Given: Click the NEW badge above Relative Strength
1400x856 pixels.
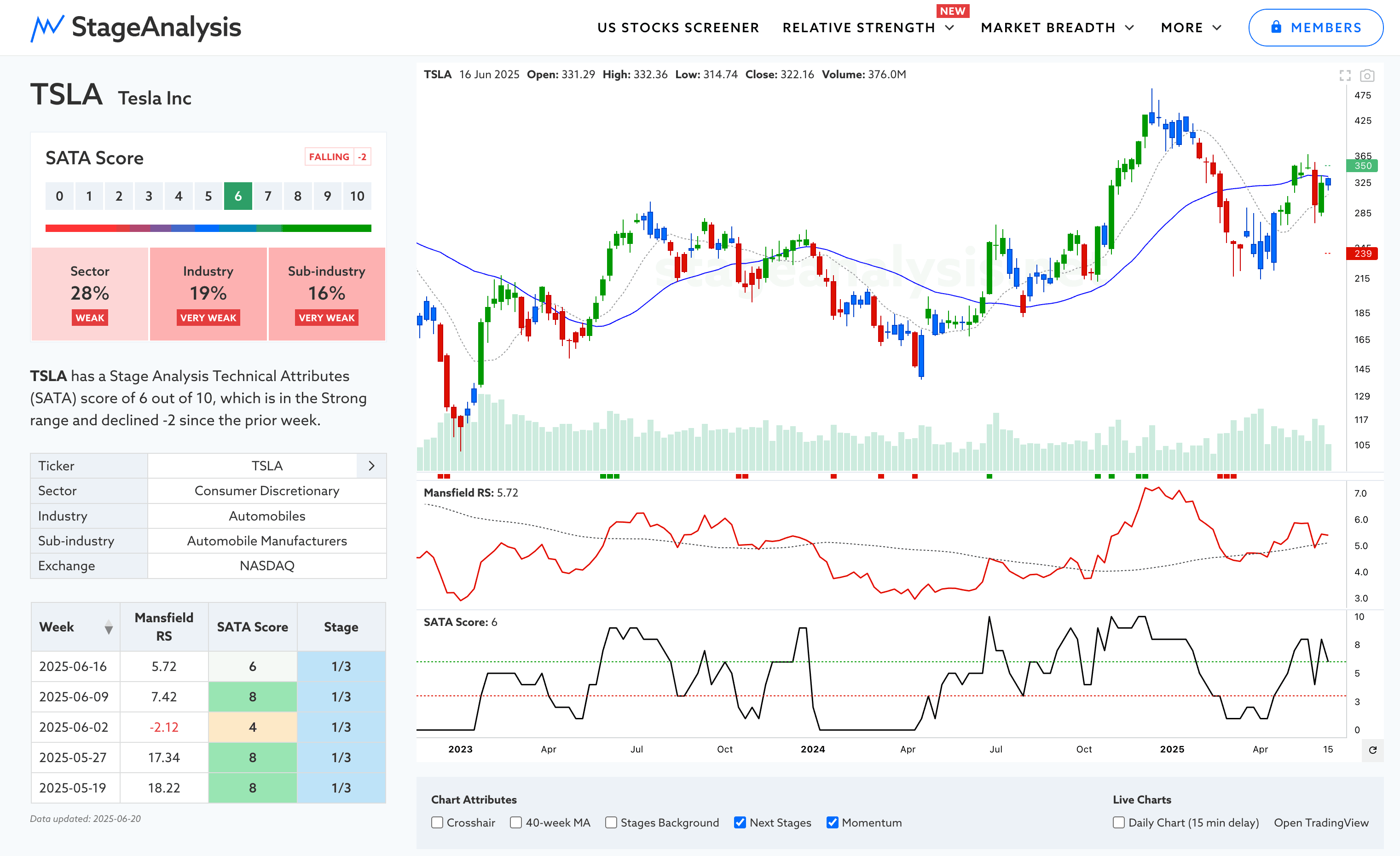Looking at the screenshot, I should pyautogui.click(x=952, y=12).
